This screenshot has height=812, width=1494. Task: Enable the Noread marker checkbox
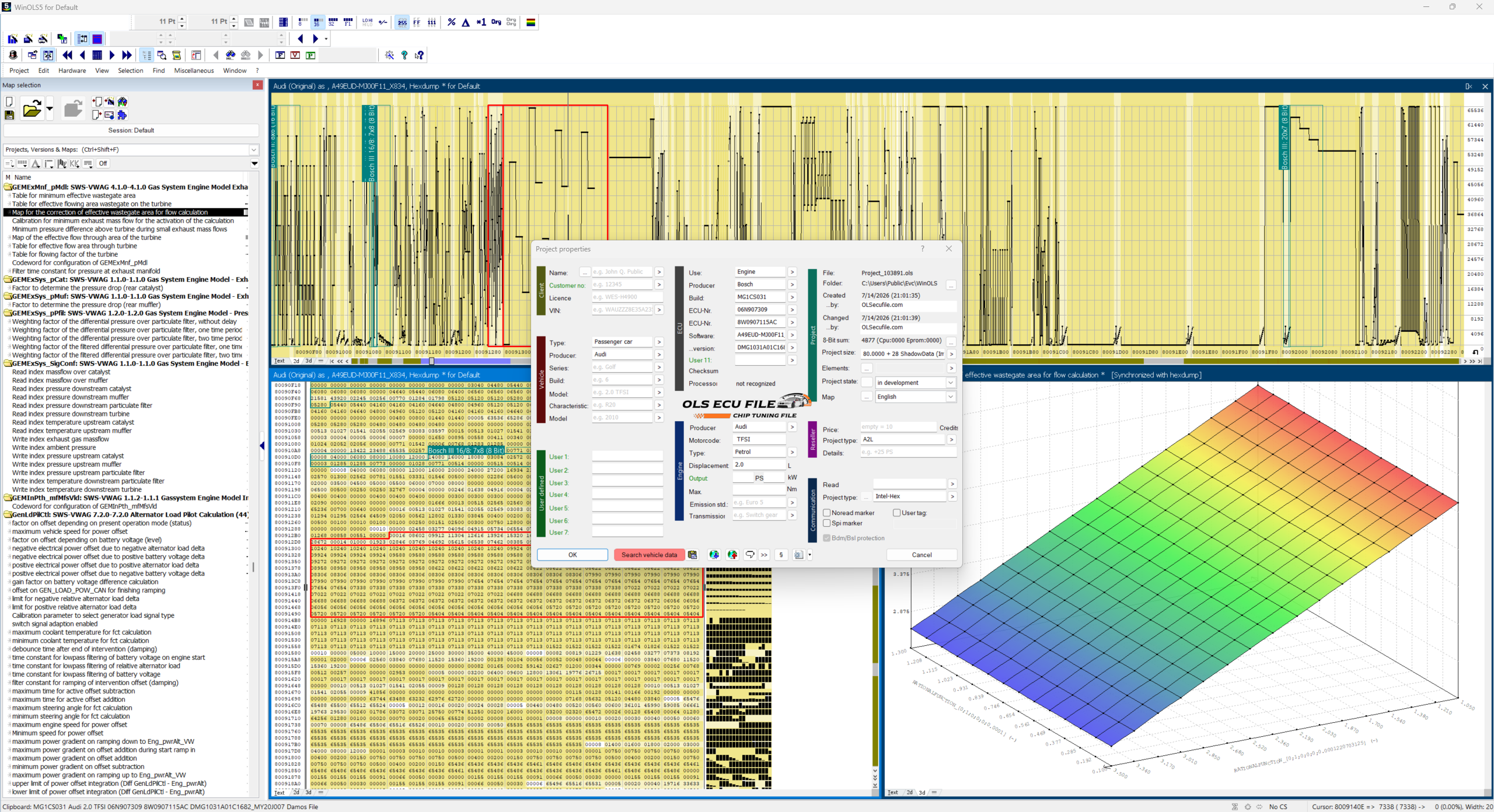(826, 513)
